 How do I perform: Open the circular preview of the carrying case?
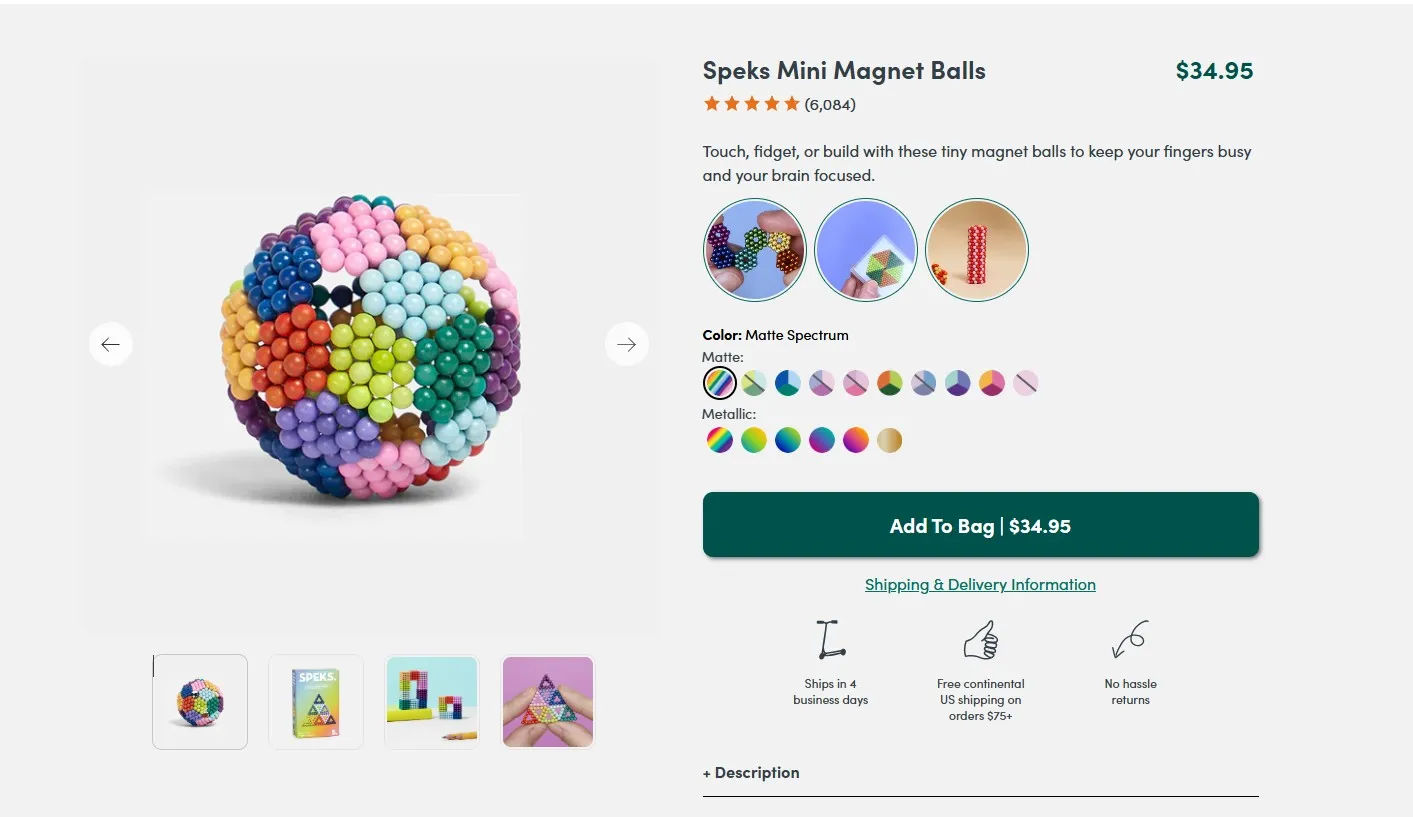866,249
